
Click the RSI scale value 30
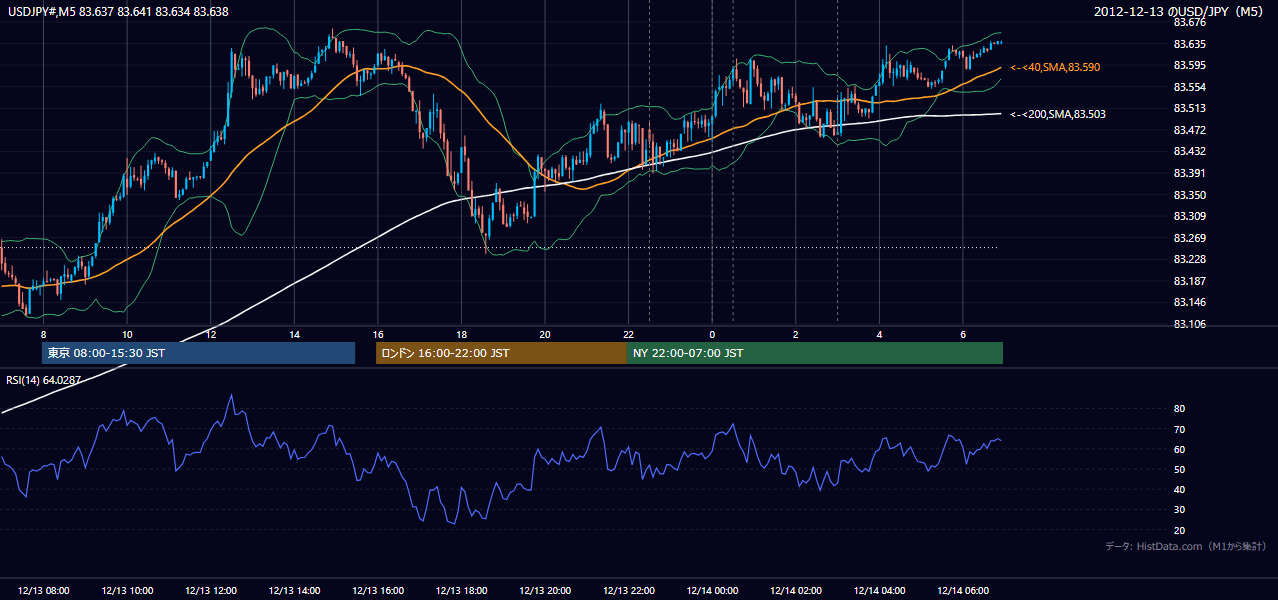click(1179, 510)
